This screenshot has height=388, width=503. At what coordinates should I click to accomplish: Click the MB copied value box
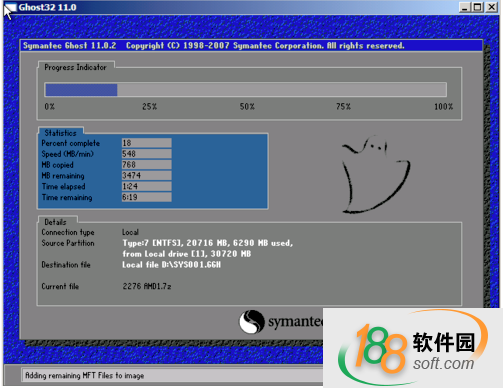pyautogui.click(x=146, y=165)
